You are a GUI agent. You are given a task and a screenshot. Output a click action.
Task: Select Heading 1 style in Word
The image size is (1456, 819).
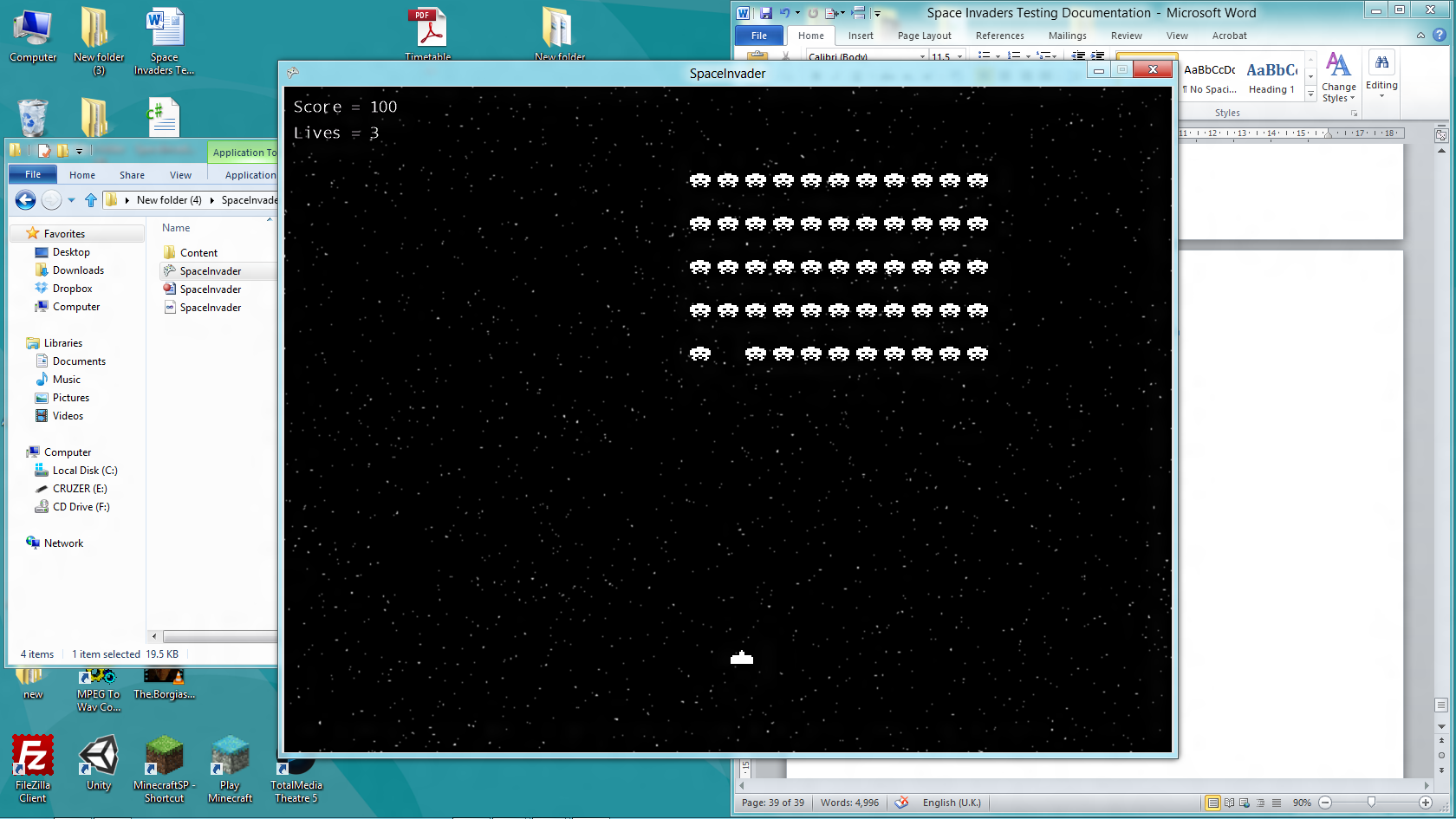tap(1271, 77)
